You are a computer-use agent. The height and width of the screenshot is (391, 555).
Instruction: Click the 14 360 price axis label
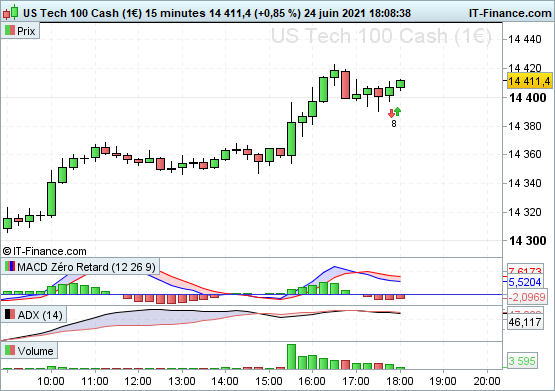525,154
